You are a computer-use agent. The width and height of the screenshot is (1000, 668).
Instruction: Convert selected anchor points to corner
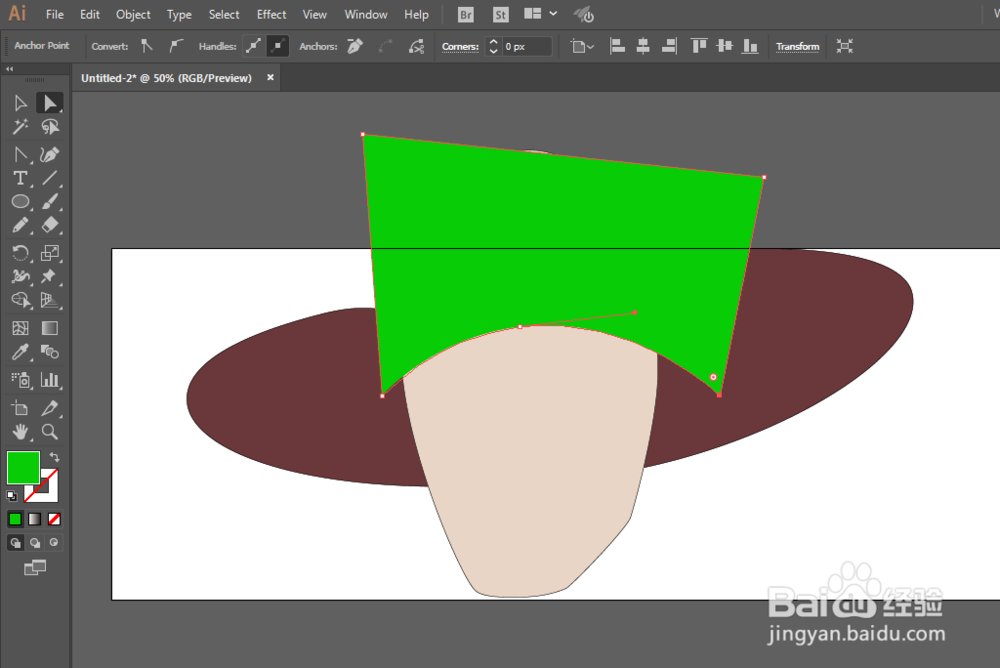(147, 46)
